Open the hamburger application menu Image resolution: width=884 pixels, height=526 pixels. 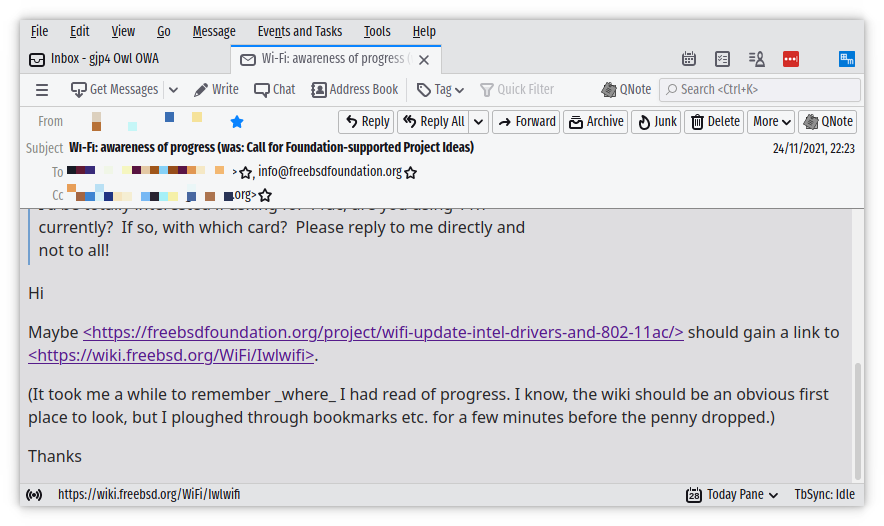[x=42, y=90]
